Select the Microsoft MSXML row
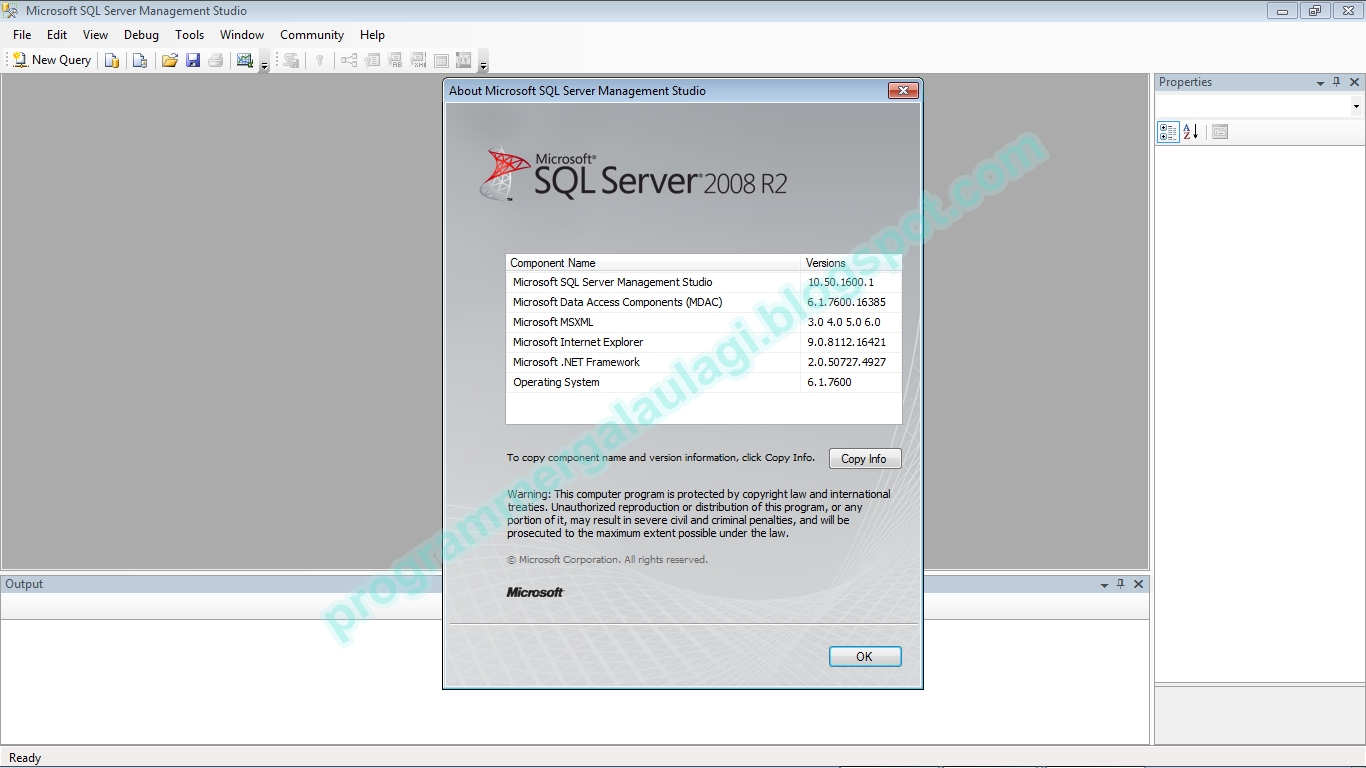 (x=704, y=322)
